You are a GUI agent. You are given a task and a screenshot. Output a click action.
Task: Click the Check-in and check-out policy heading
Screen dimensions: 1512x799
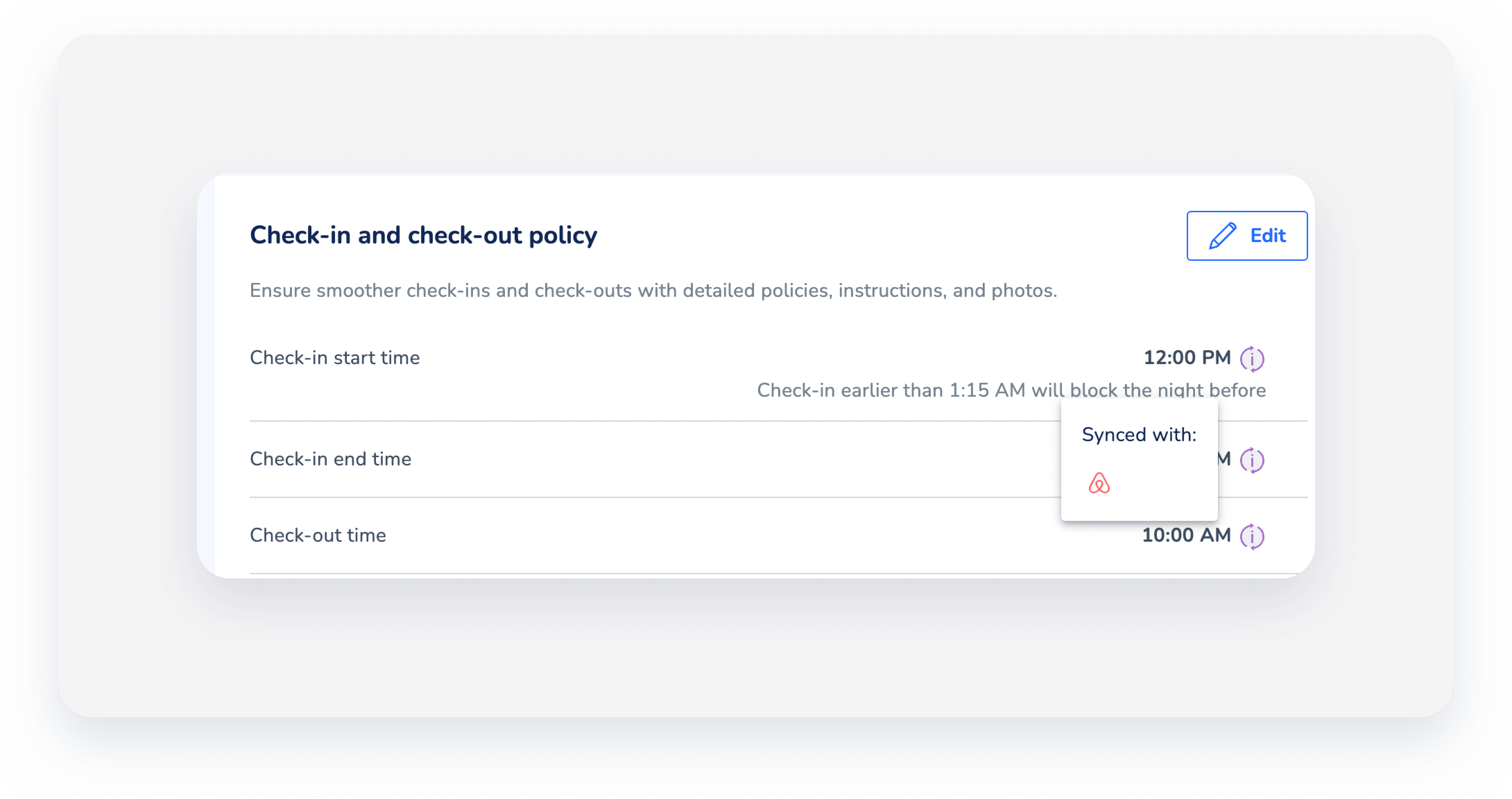[x=423, y=235]
